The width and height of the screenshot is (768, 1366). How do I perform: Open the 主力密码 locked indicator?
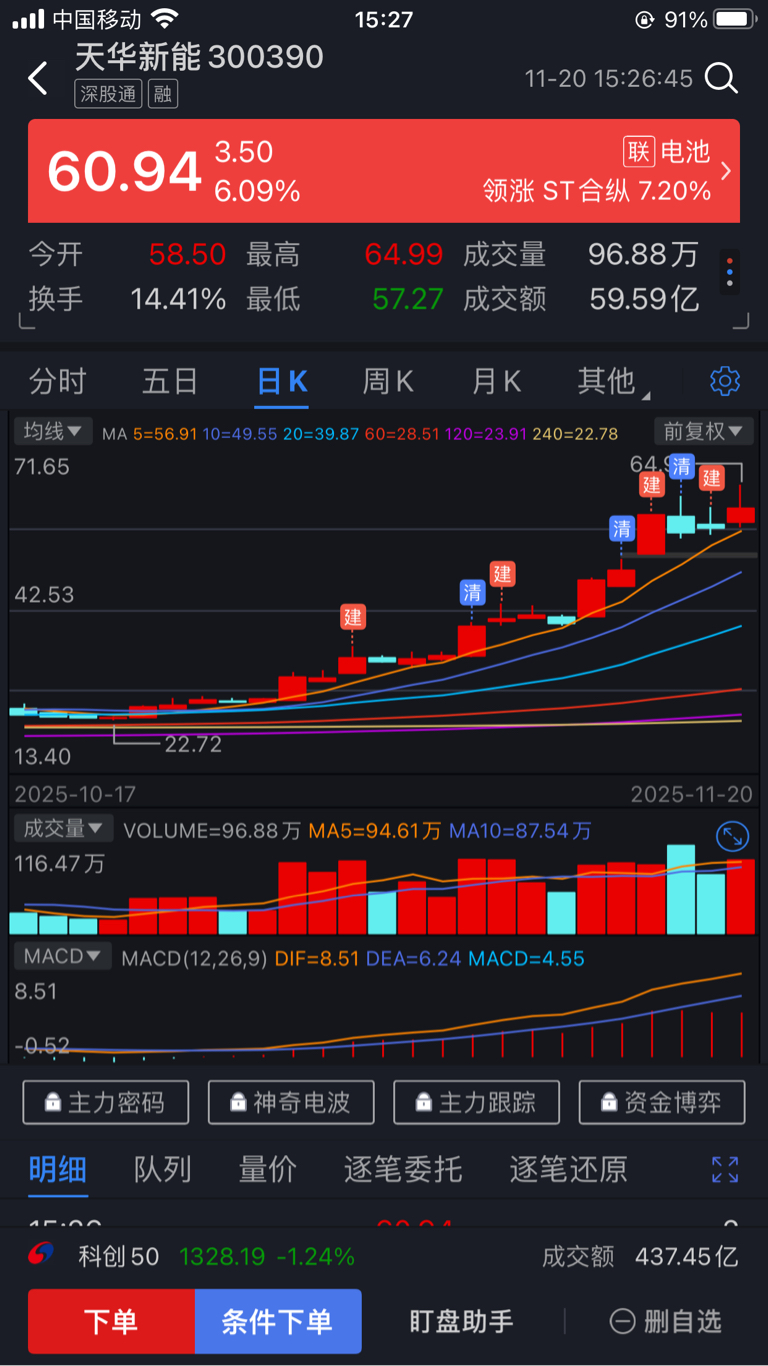coord(107,1102)
